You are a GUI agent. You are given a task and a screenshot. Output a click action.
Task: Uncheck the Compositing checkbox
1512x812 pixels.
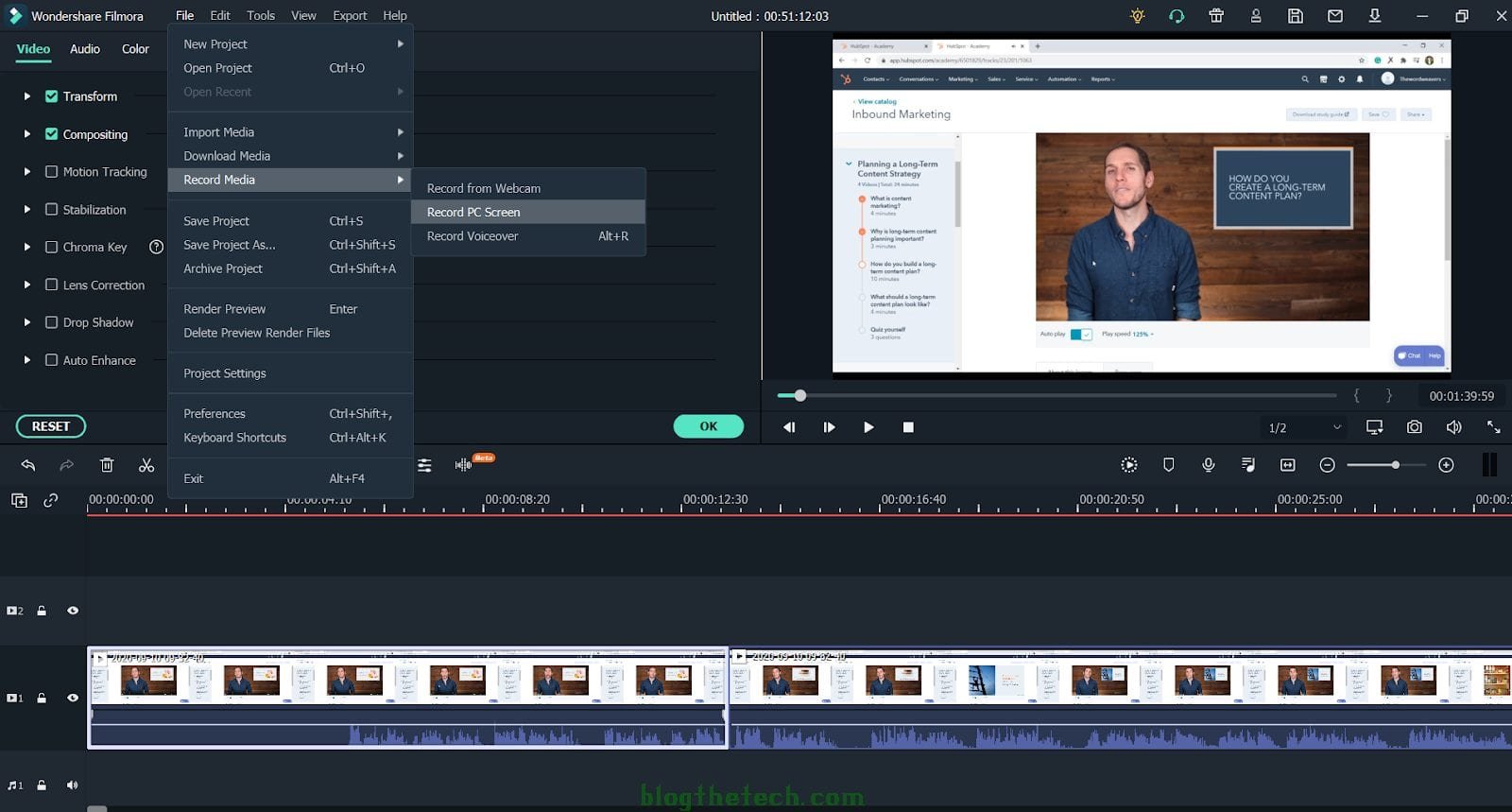click(x=52, y=134)
